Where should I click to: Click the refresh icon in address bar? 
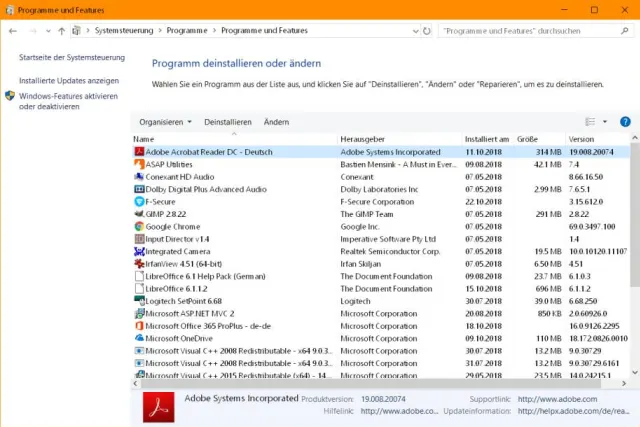coord(427,31)
